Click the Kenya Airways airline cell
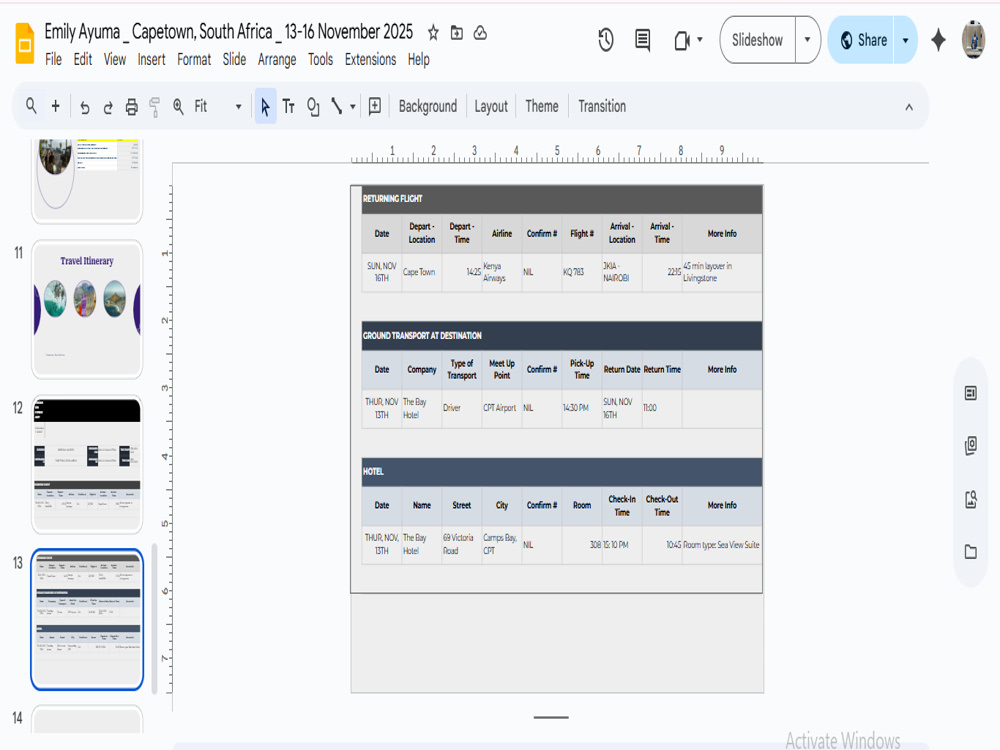1000x750 pixels. tap(501, 272)
